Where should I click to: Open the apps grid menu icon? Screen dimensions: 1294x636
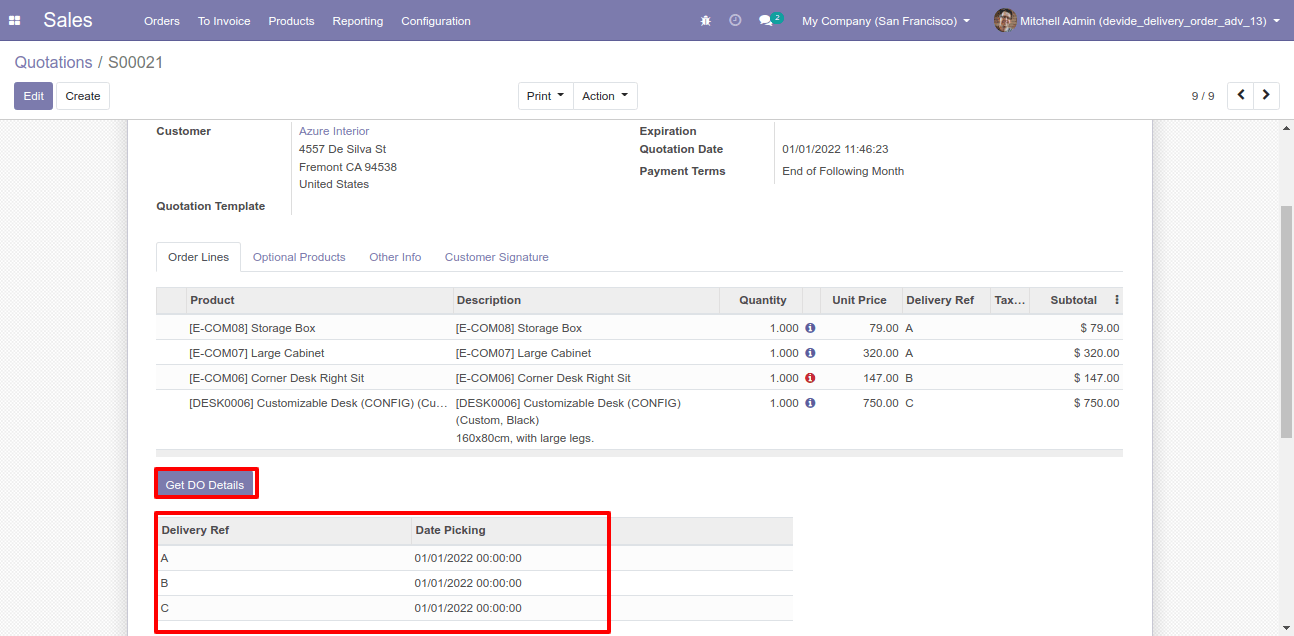[x=15, y=21]
